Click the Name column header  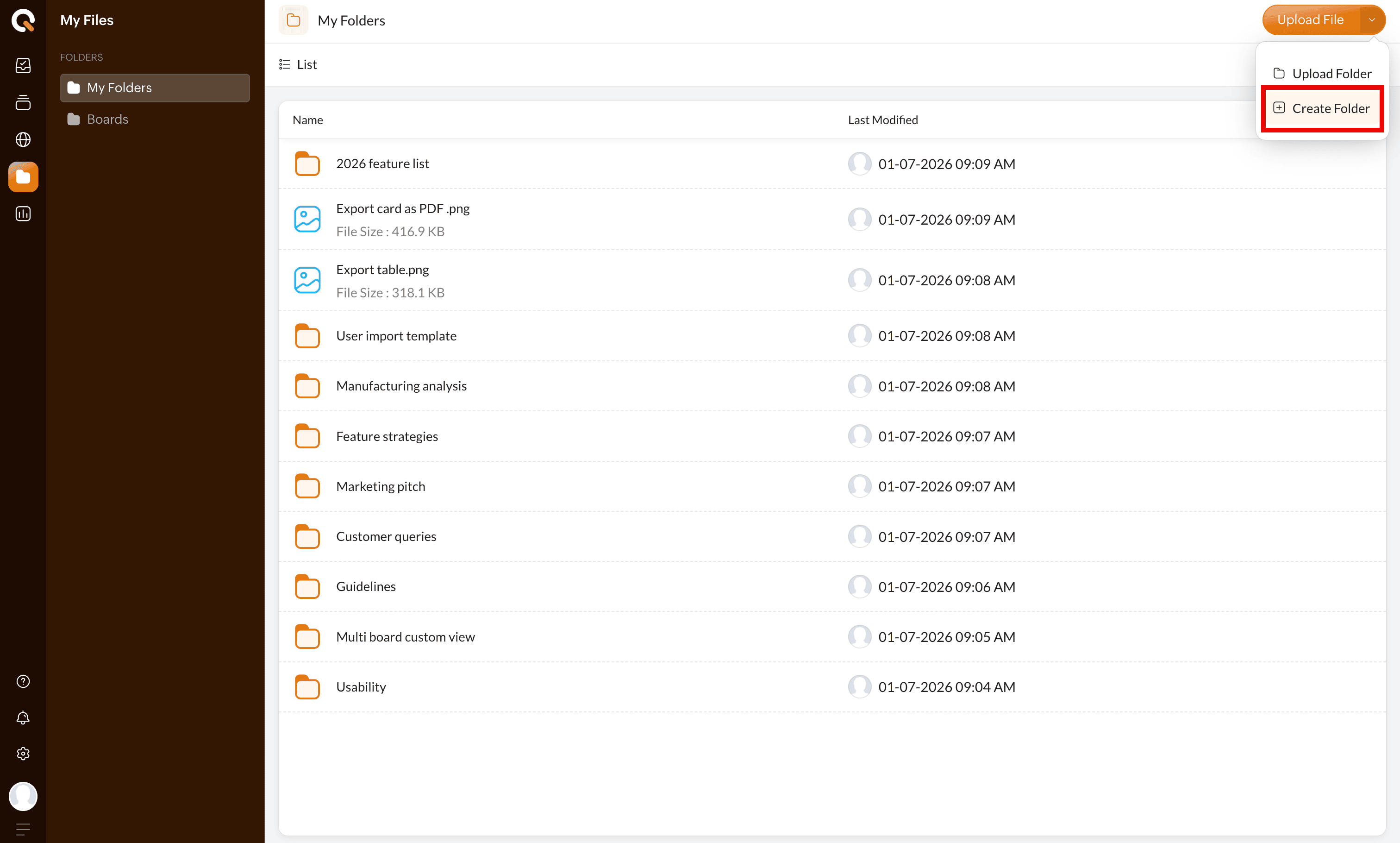(x=308, y=120)
